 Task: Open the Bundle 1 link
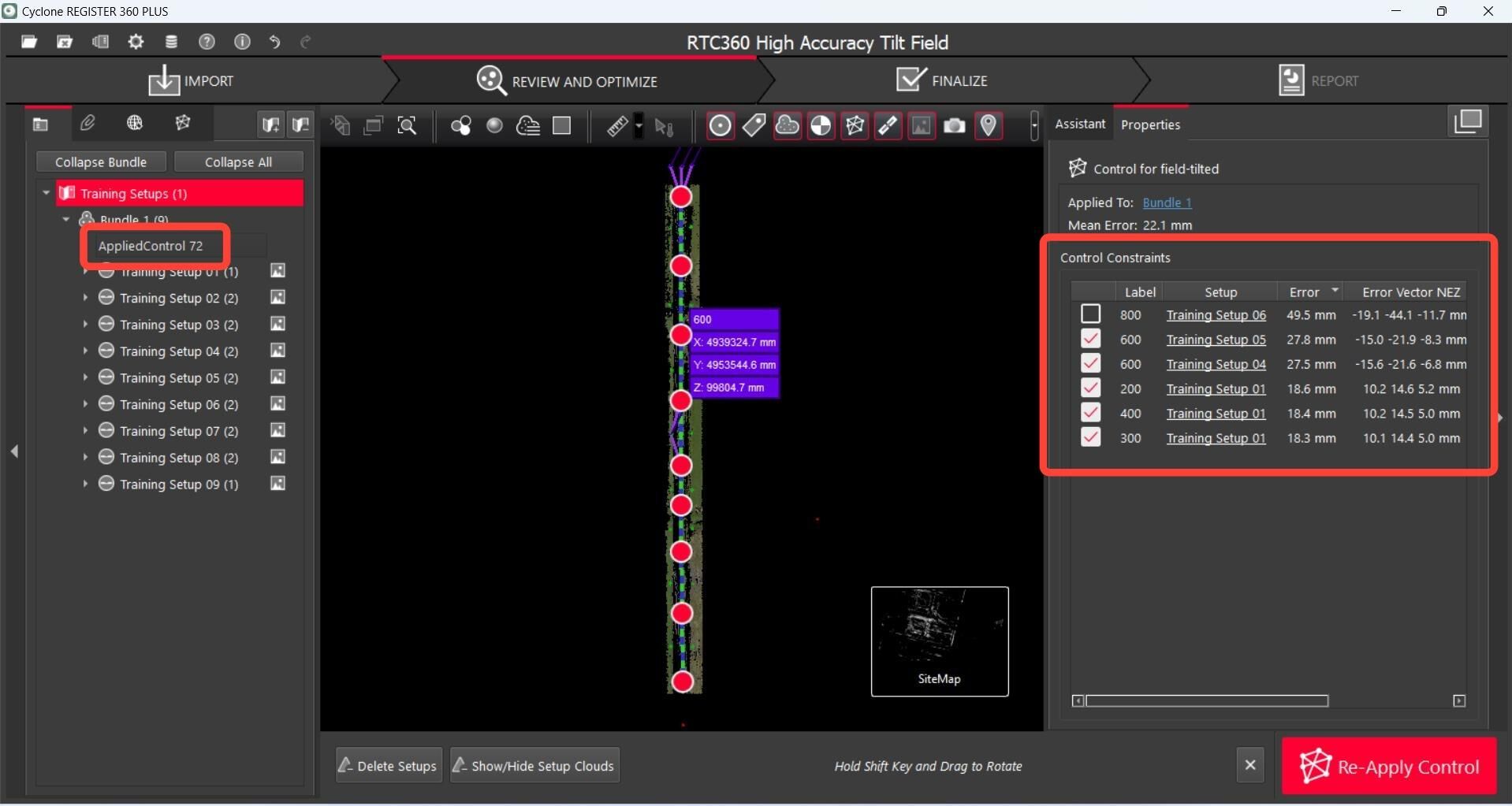coord(1167,202)
